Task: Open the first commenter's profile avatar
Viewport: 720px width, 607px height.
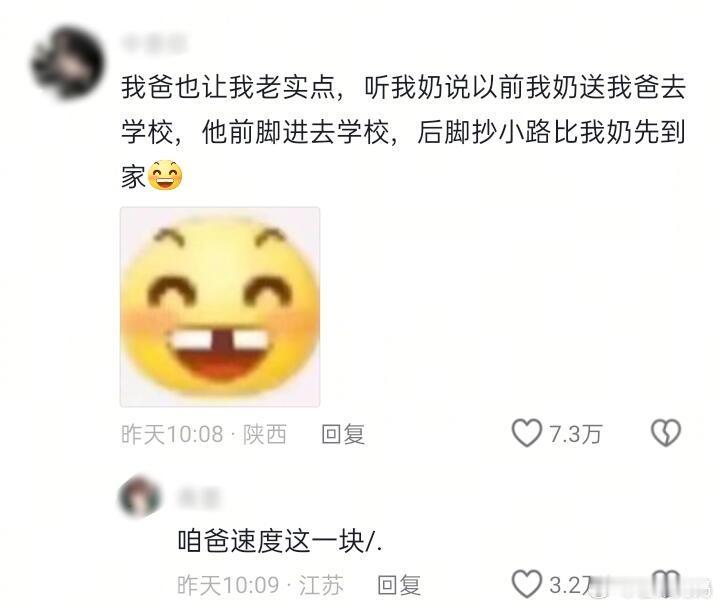Action: click(68, 63)
